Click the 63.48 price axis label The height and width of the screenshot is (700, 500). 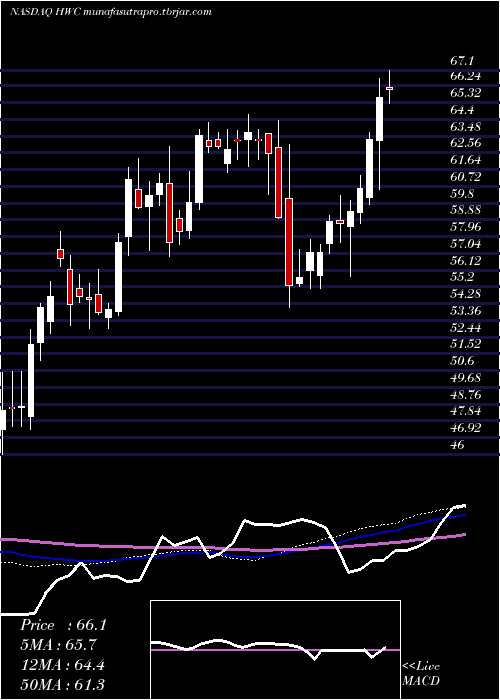coord(466,126)
